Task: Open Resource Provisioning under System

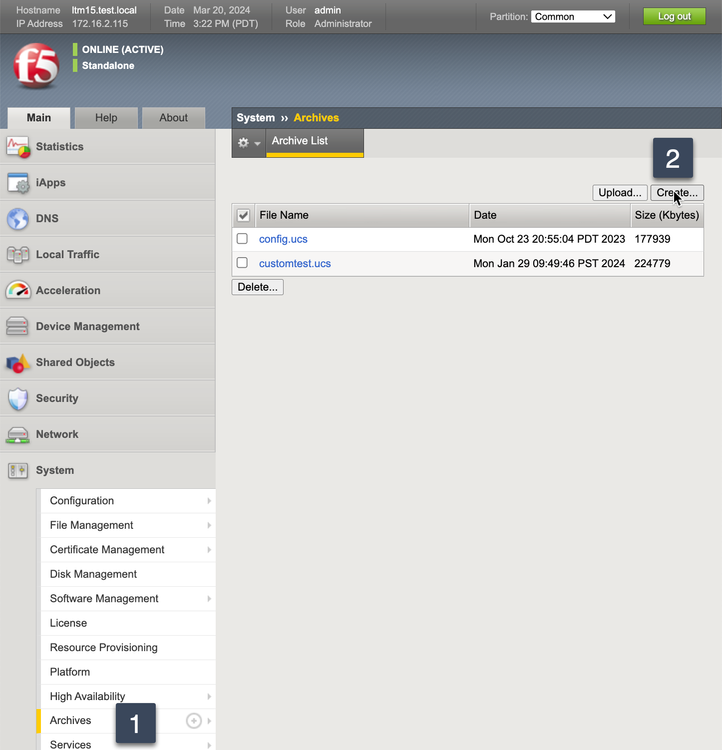Action: tap(128, 648)
